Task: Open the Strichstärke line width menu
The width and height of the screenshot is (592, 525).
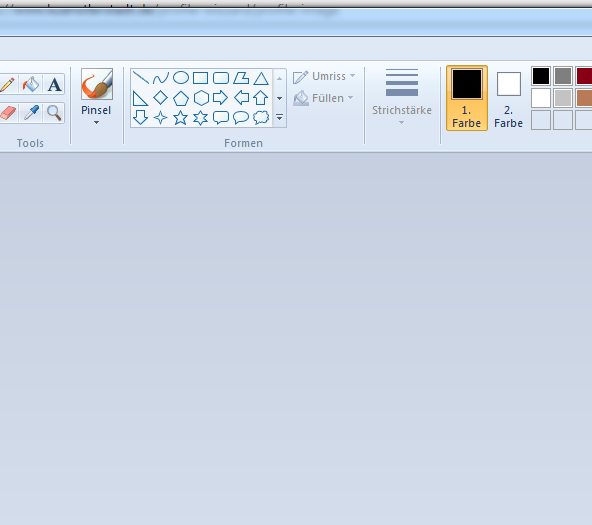Action: click(x=402, y=97)
